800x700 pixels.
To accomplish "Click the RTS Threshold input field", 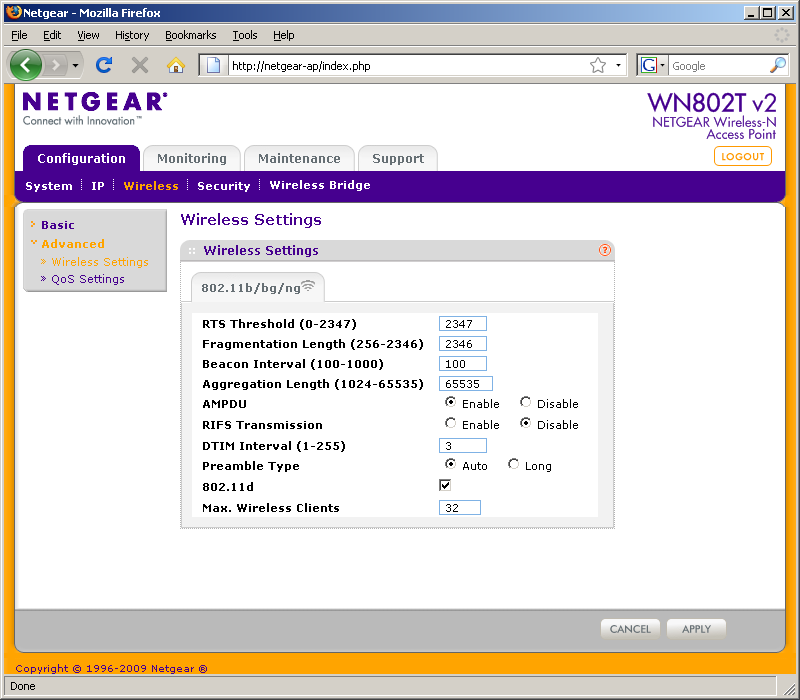I will point(463,323).
